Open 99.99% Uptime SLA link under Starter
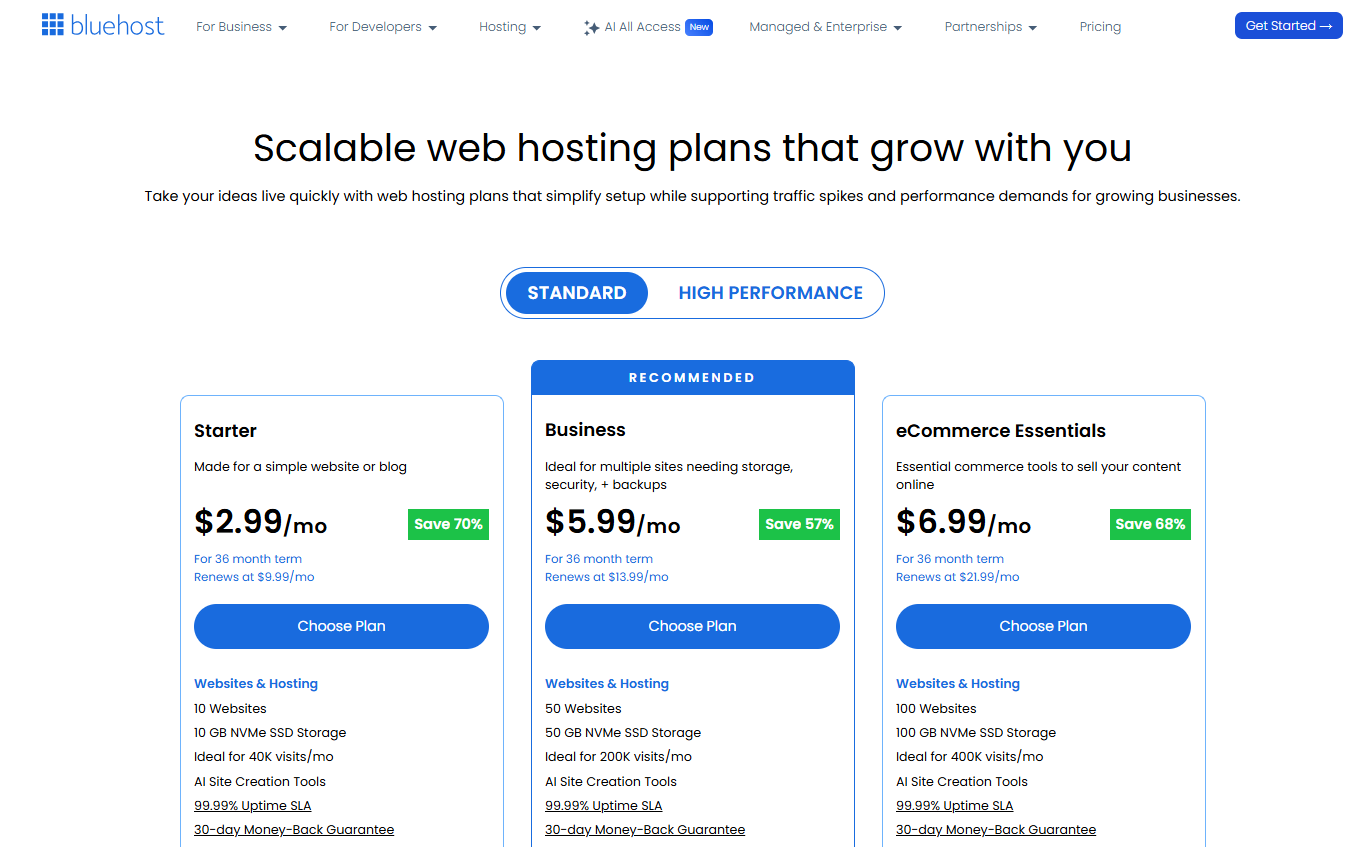Screen dimensions: 1348x847 253,806
